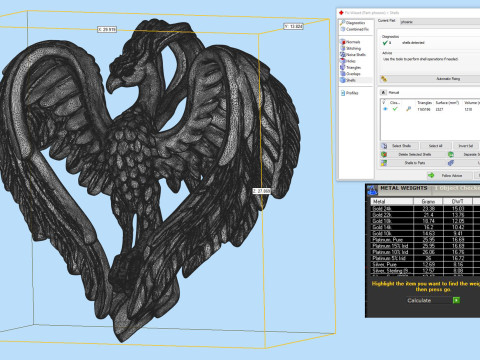Open the Triangles fixing step
Viewport: 480px width, 360px height.
coord(351,67)
